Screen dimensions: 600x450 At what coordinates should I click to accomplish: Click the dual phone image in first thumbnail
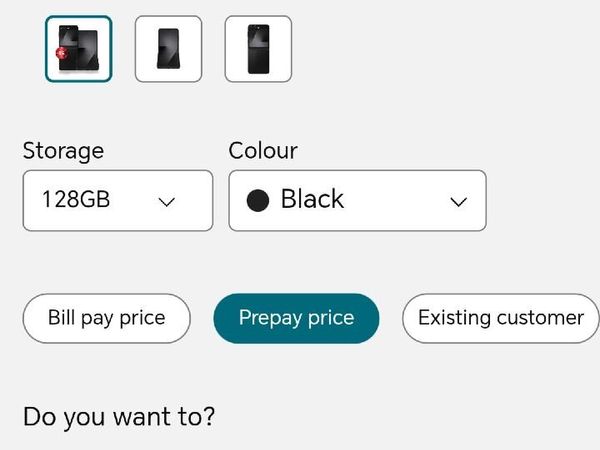(x=80, y=49)
